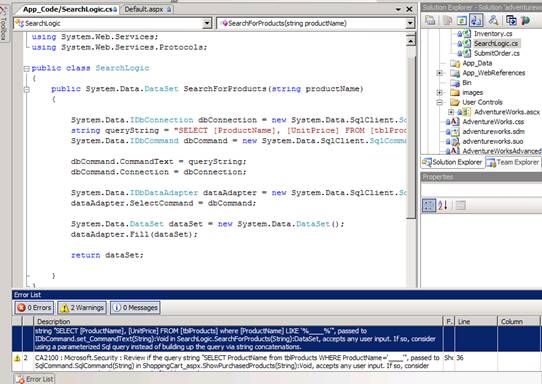The width and height of the screenshot is (542, 384).
Task: Switch to the Default.aspx tab
Action: [147, 9]
